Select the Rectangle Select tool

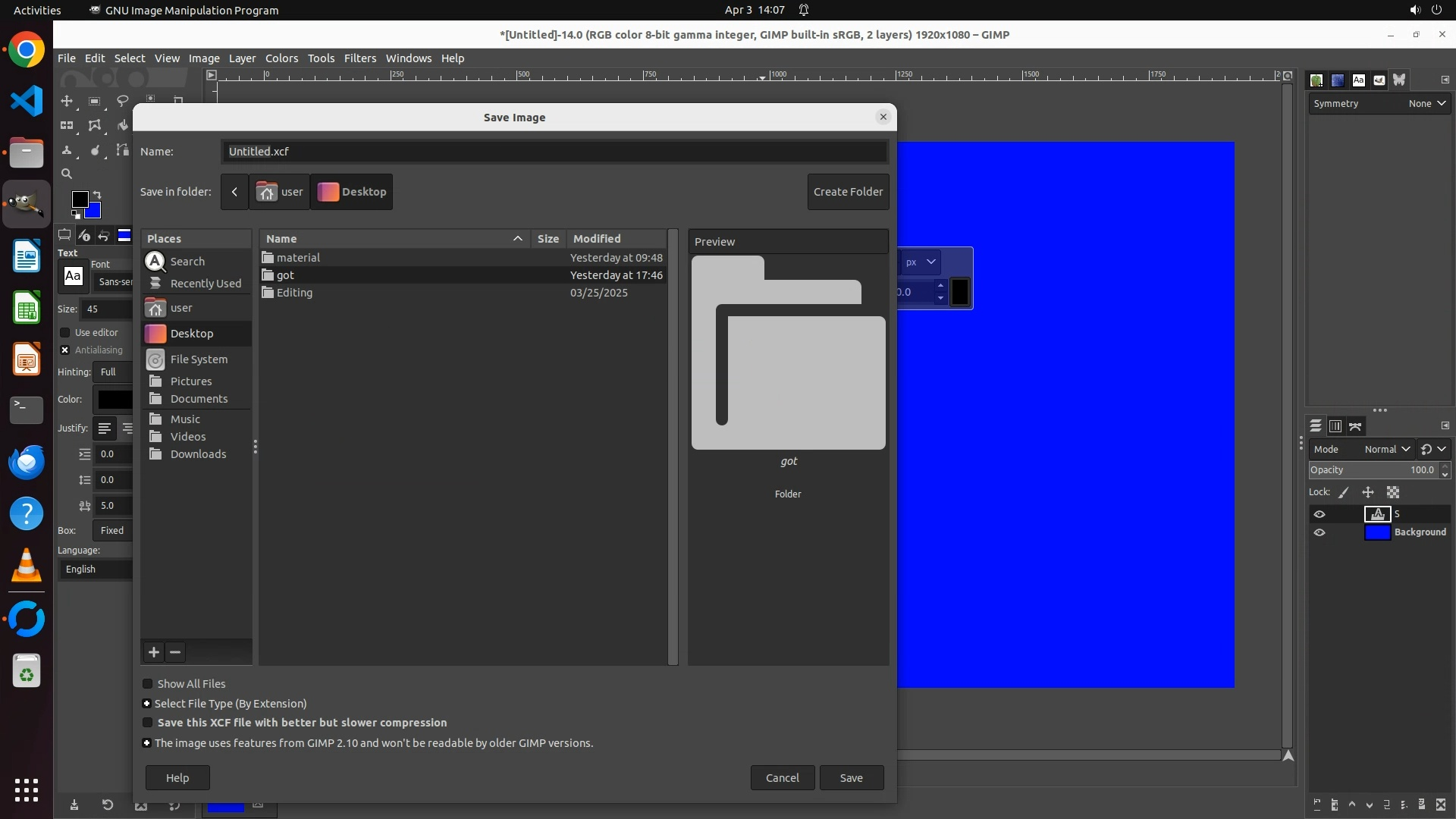click(x=95, y=101)
